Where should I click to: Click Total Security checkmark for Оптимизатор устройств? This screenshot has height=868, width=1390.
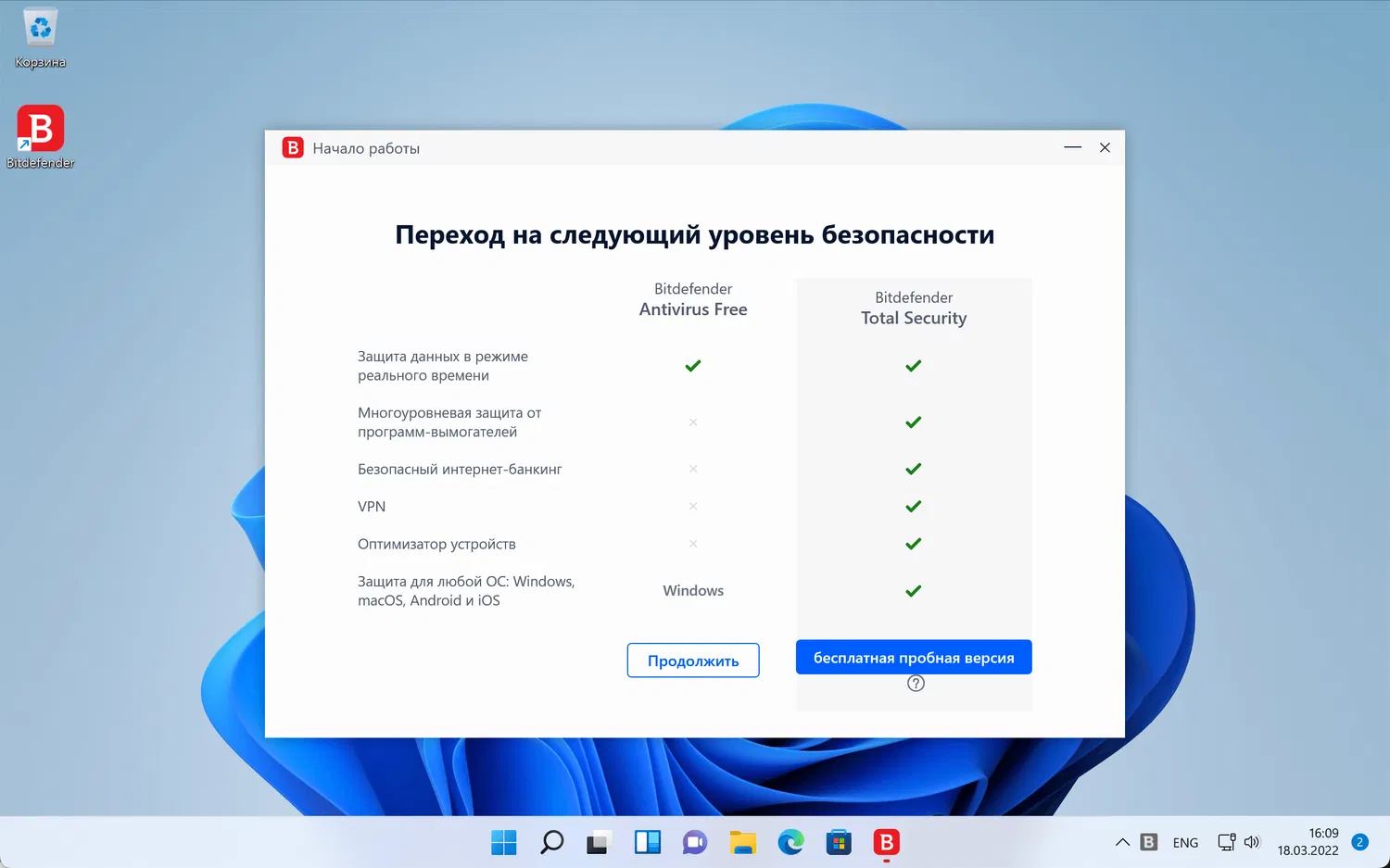click(x=914, y=544)
